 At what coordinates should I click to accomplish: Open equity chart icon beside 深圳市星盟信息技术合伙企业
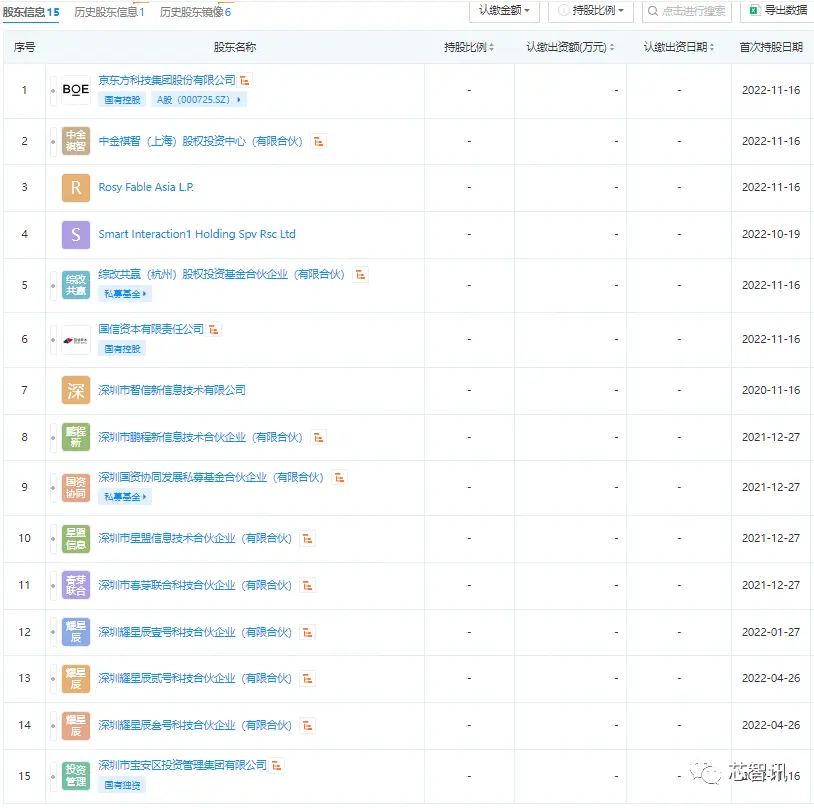tap(308, 538)
